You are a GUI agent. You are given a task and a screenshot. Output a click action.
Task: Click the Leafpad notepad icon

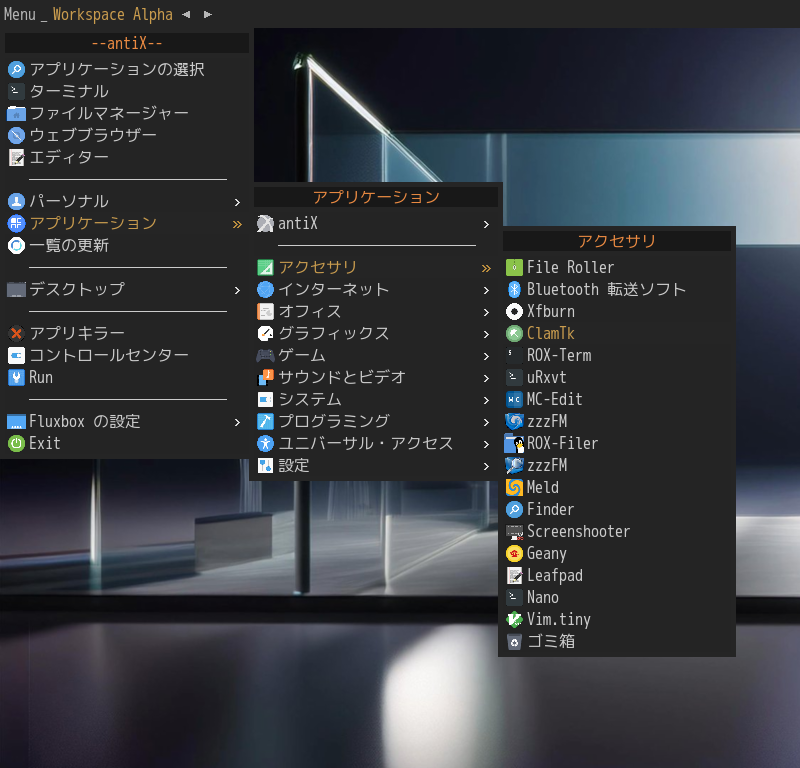click(514, 576)
